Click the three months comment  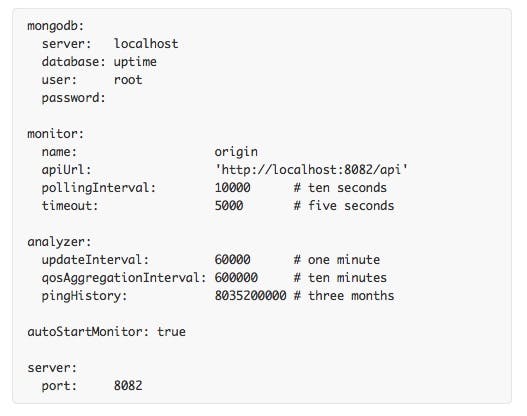(x=344, y=296)
